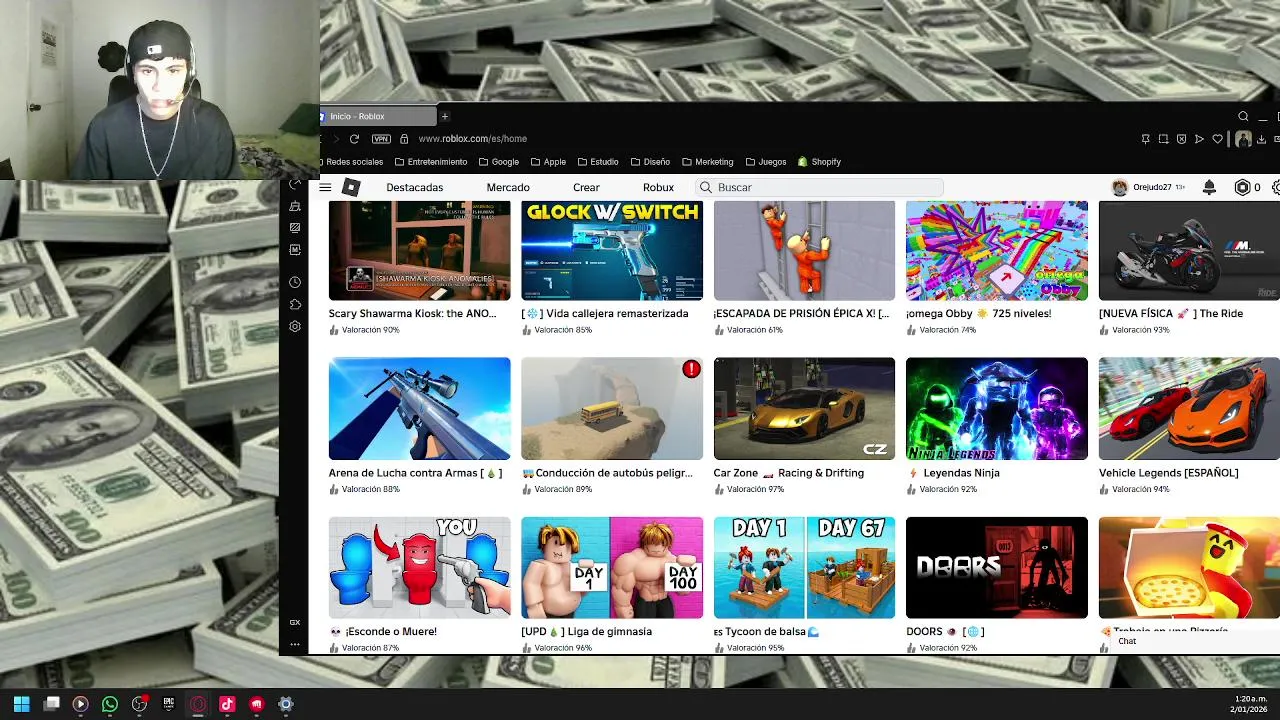This screenshot has width=1280, height=720.
Task: Toggle the VPN badge in address bar
Action: tap(381, 139)
